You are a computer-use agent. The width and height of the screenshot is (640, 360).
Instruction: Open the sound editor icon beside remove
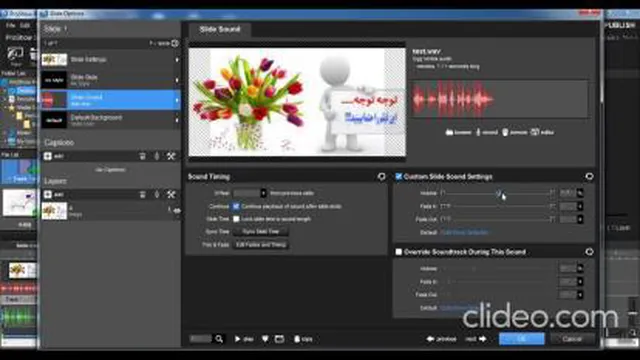coord(534,132)
